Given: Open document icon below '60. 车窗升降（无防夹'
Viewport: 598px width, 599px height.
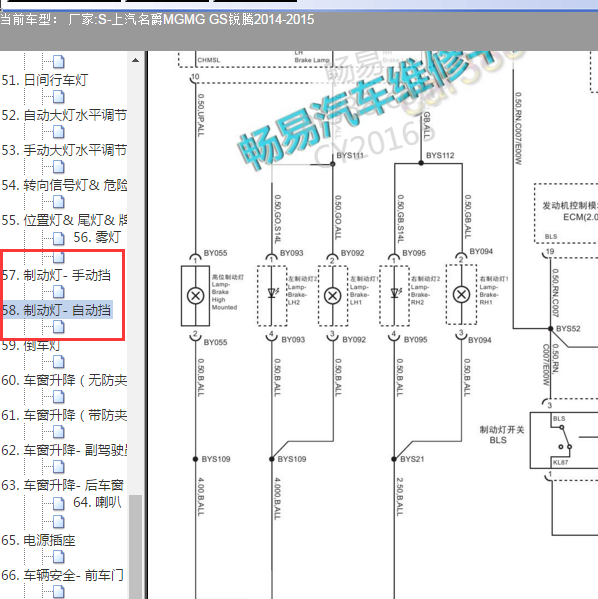Looking at the screenshot, I should click(x=58, y=397).
